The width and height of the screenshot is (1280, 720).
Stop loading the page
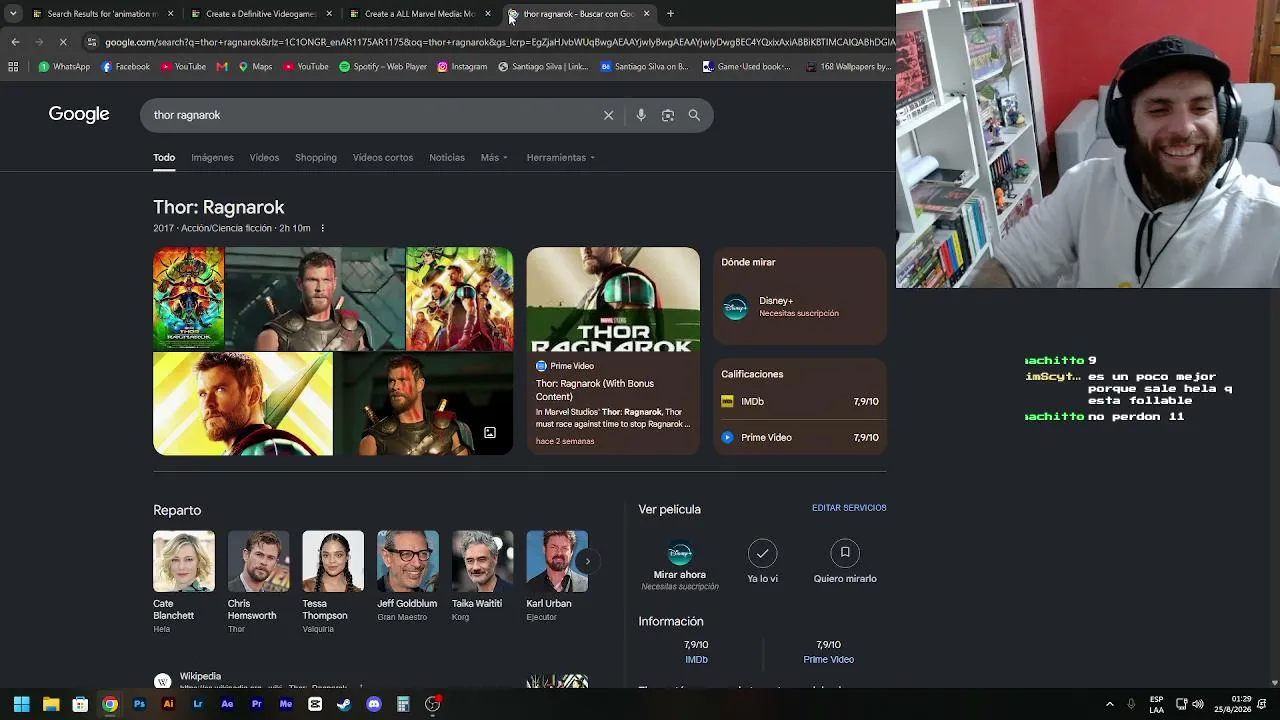(62, 42)
